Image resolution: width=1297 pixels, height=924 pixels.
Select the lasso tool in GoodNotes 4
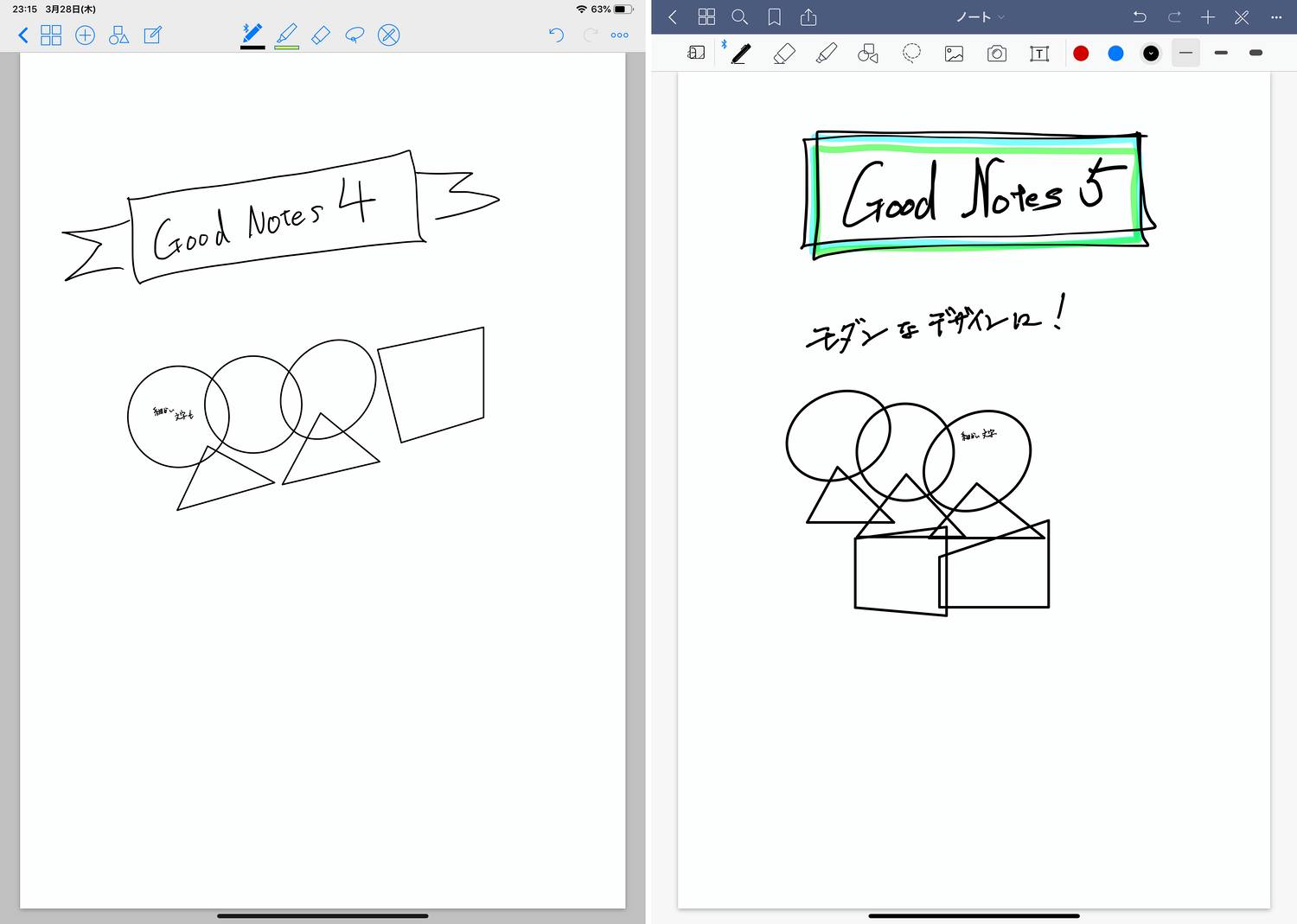355,35
